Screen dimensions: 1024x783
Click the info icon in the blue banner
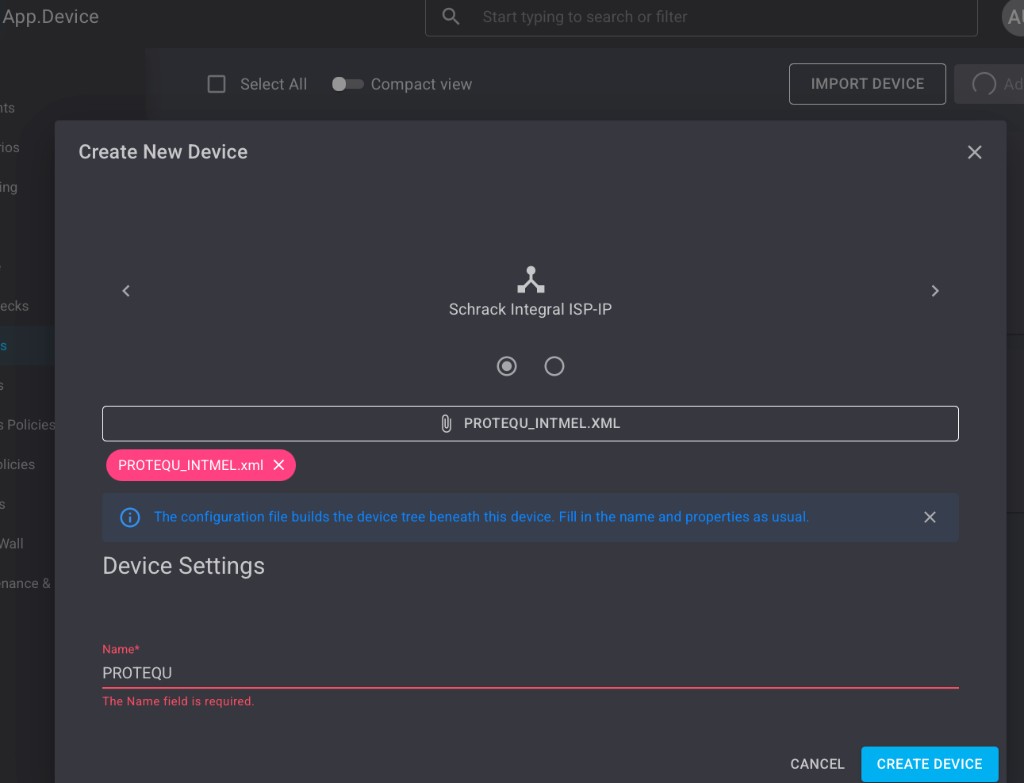130,517
